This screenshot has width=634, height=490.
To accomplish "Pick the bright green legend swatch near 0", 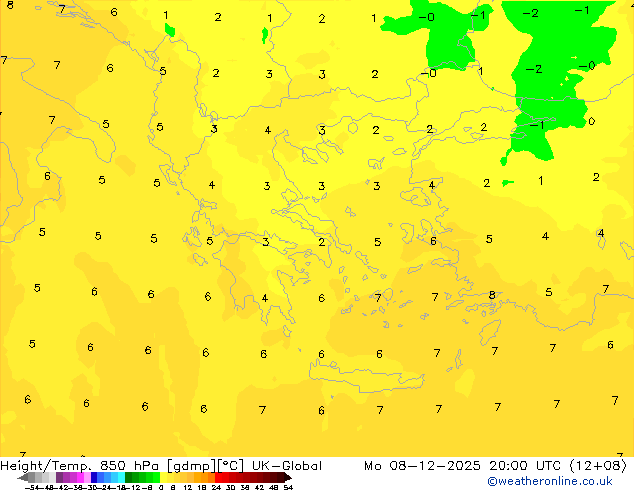I will 156,477.
